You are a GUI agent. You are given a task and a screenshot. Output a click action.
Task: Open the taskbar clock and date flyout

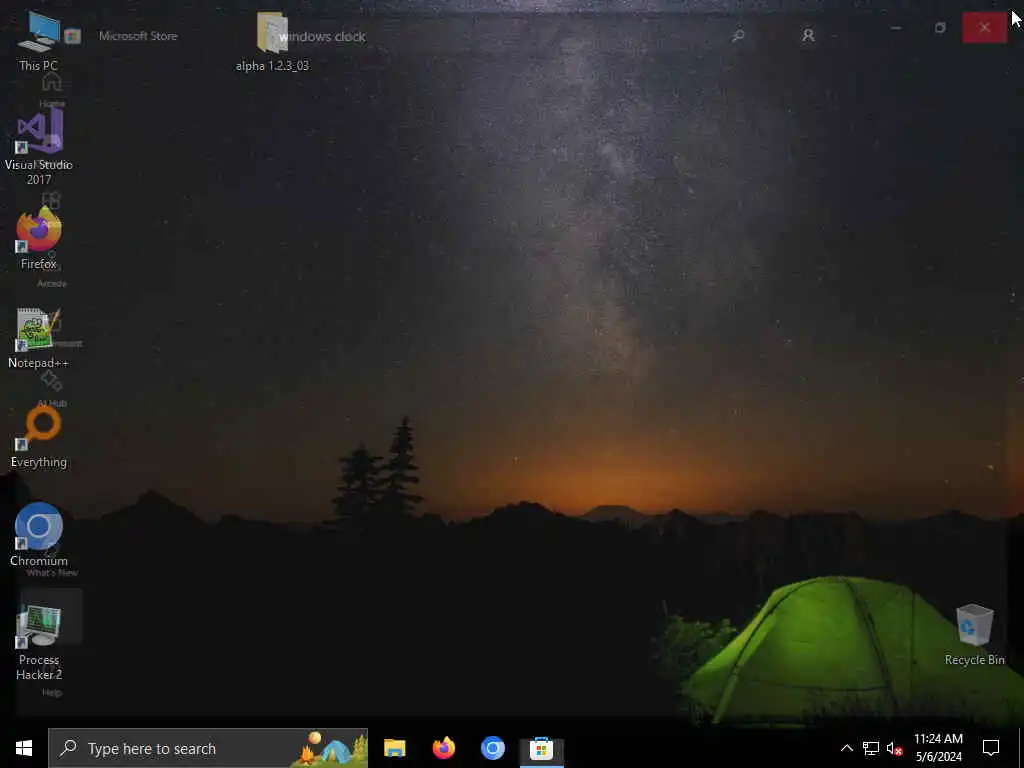[938, 748]
